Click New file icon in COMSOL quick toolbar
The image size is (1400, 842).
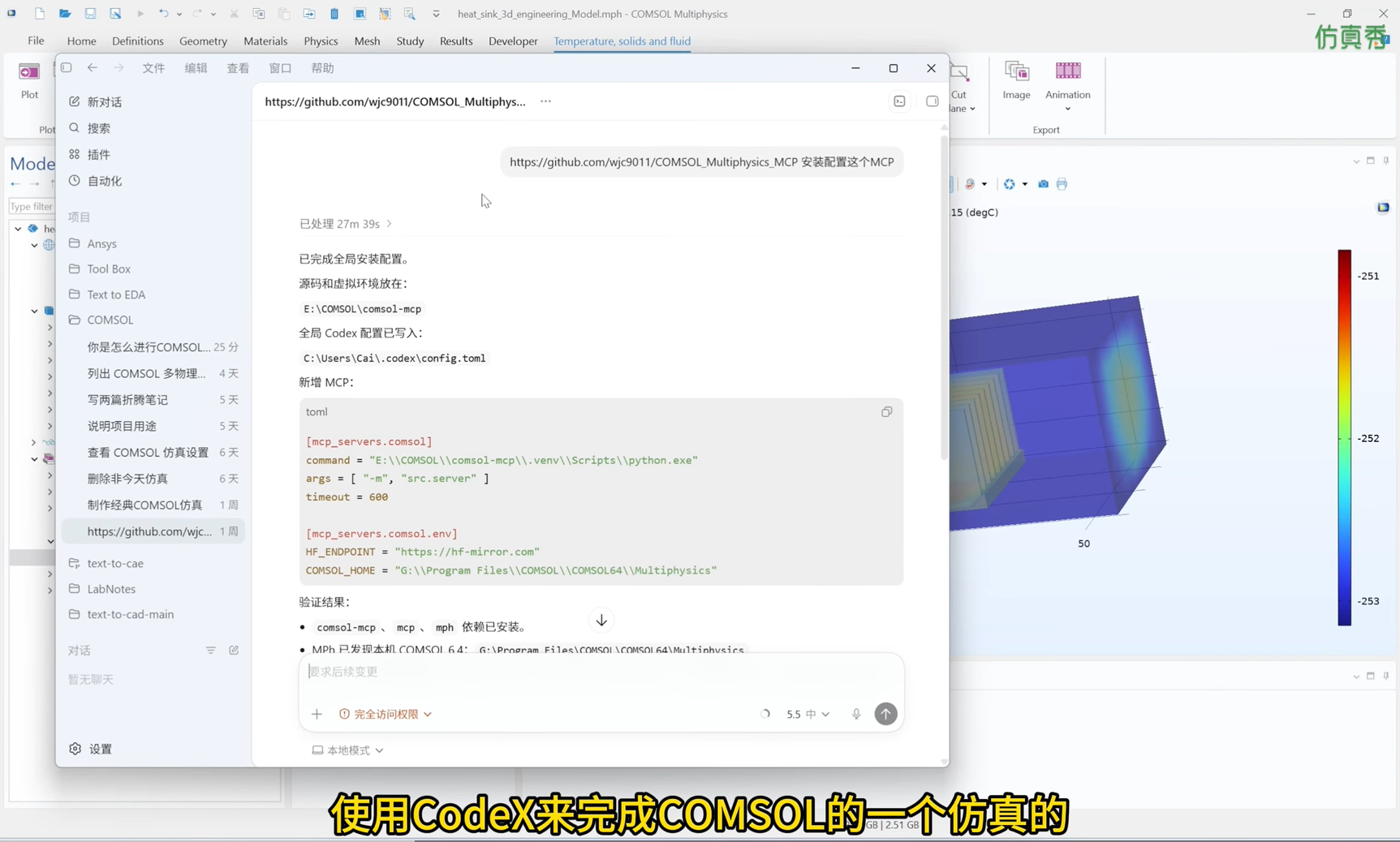39,14
